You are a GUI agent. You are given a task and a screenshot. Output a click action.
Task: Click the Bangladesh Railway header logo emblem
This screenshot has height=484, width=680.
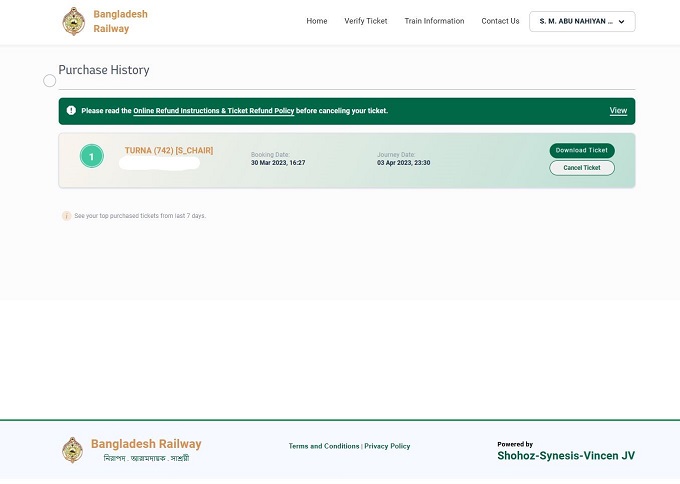74,21
